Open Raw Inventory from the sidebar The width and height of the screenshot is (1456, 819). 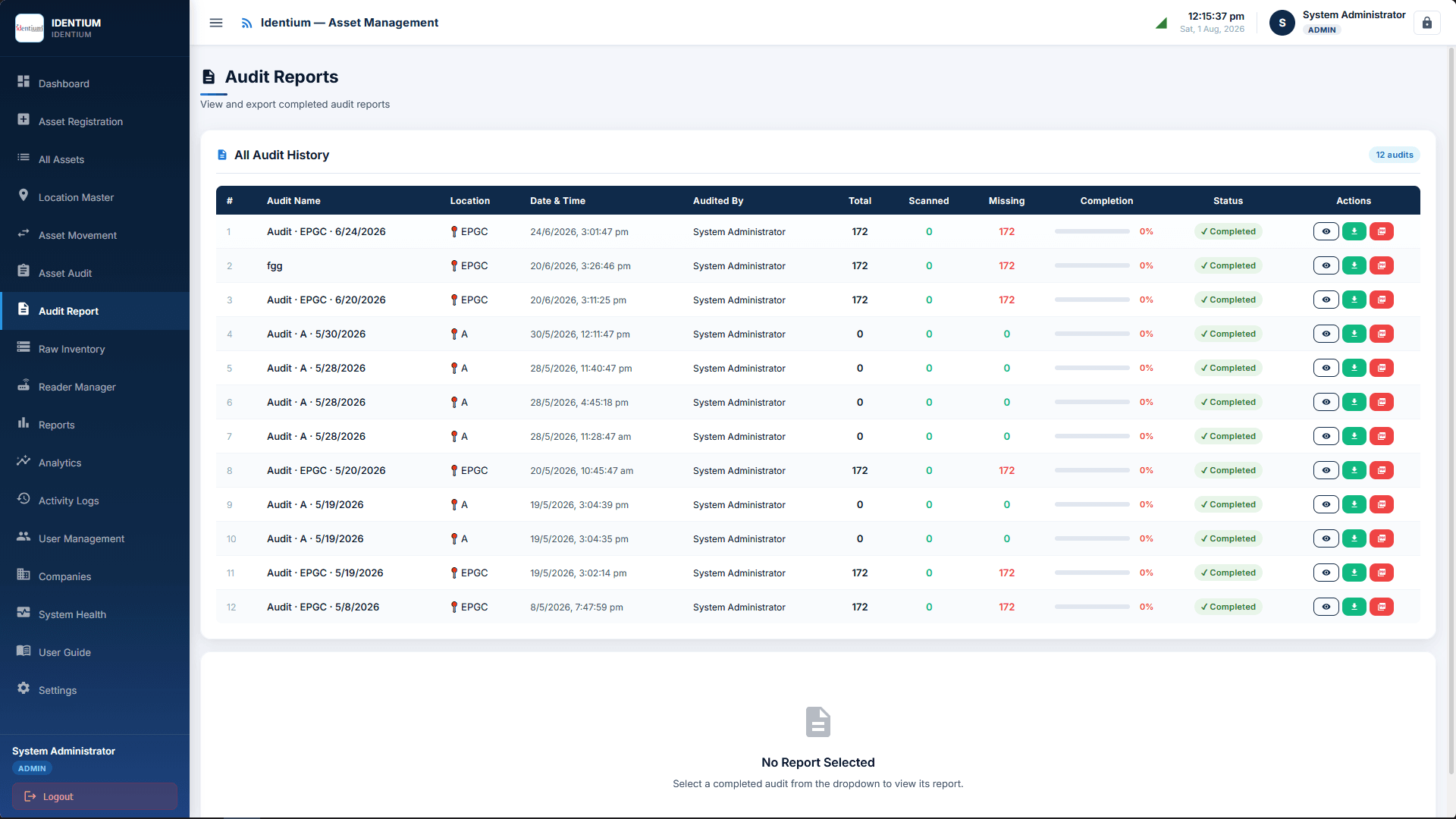pos(95,349)
